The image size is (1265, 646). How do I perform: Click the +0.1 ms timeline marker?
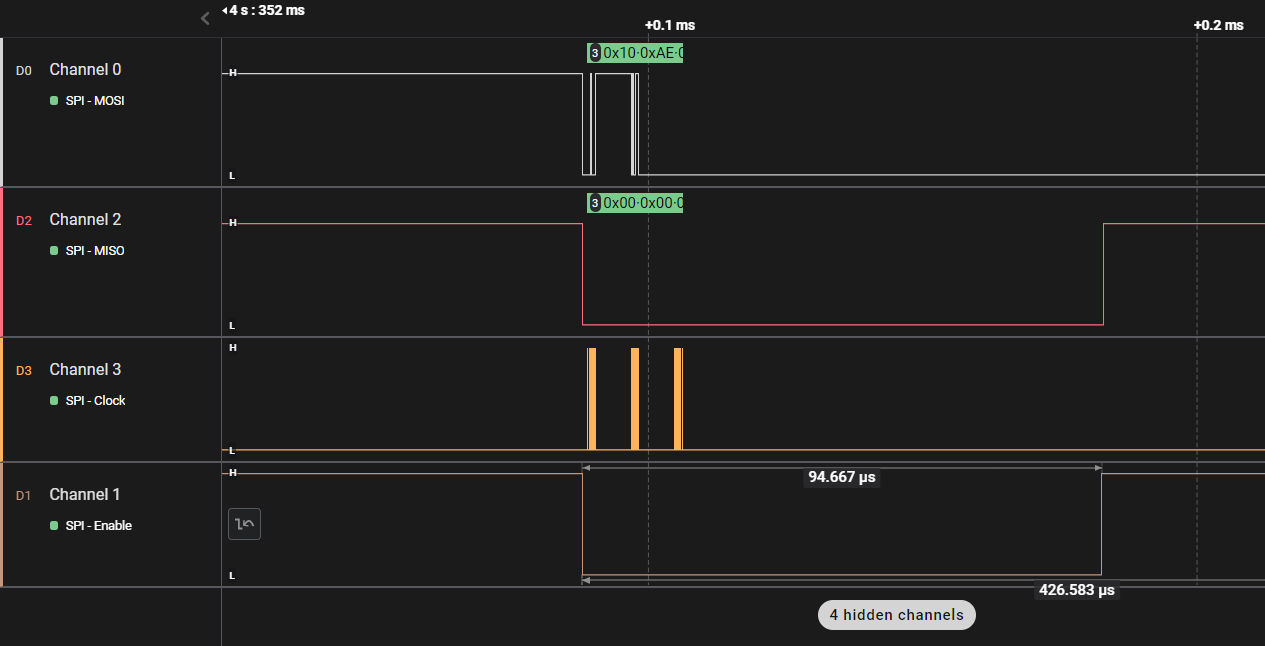pyautogui.click(x=669, y=25)
